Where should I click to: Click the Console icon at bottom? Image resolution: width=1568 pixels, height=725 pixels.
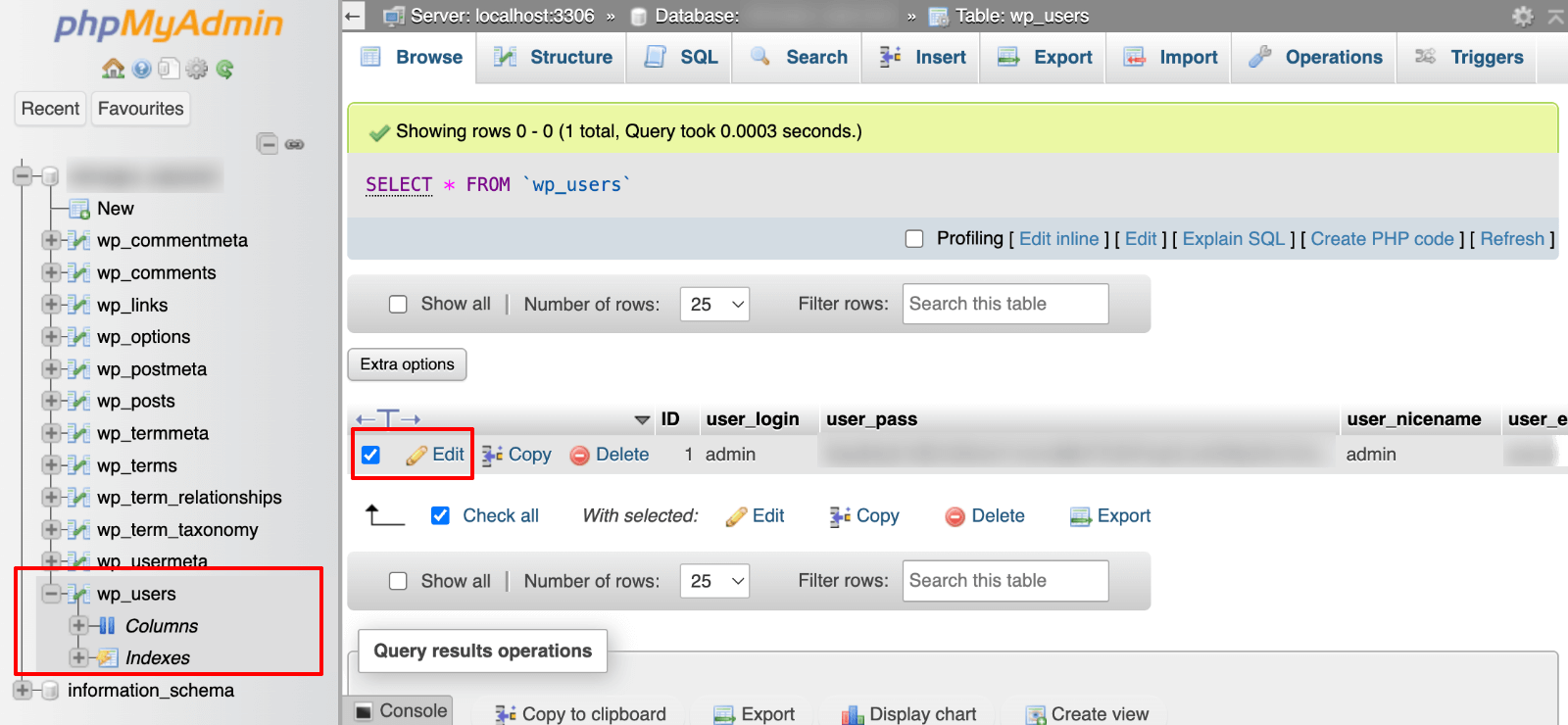(364, 711)
